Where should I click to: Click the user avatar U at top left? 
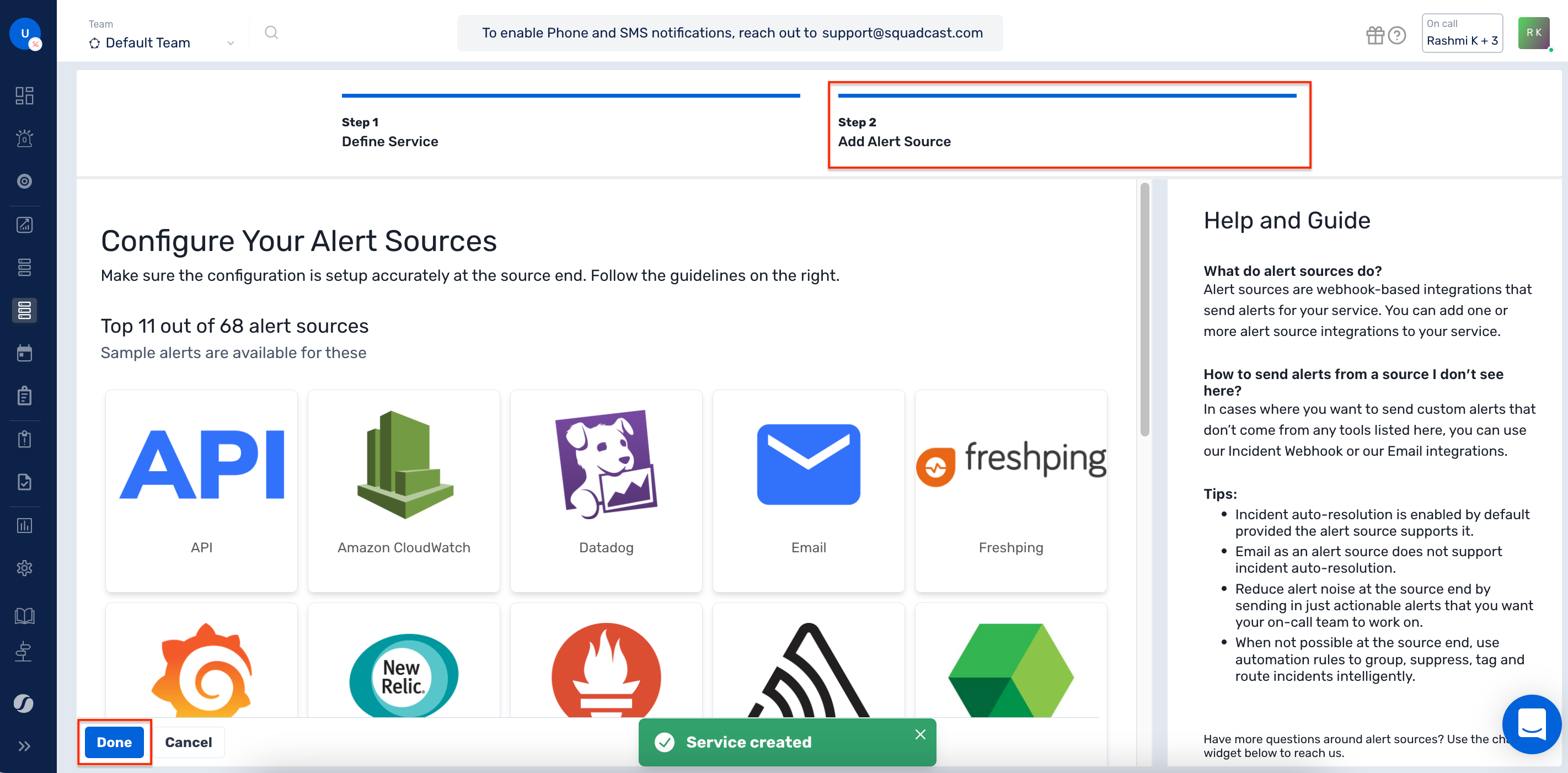25,34
